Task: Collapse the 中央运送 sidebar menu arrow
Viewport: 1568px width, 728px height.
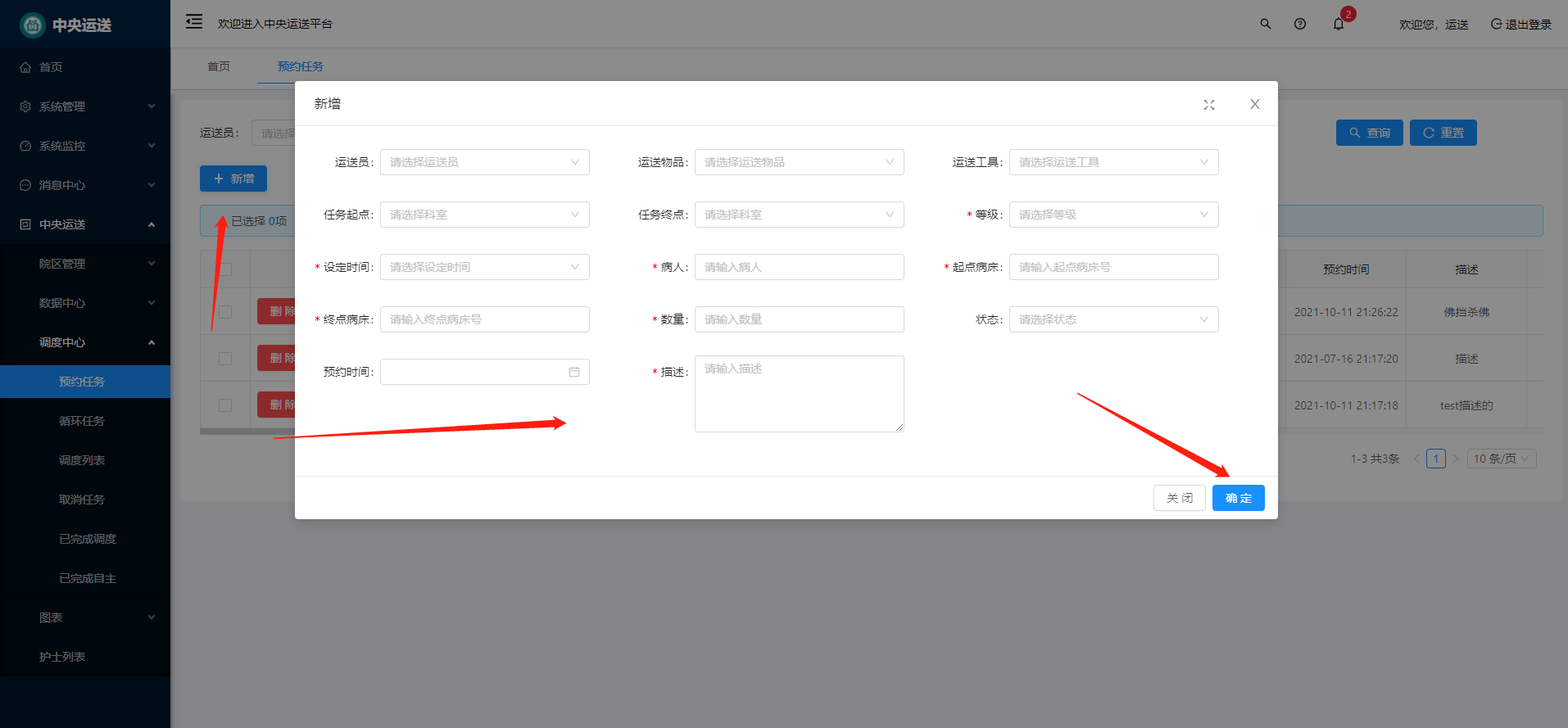Action: (x=152, y=224)
